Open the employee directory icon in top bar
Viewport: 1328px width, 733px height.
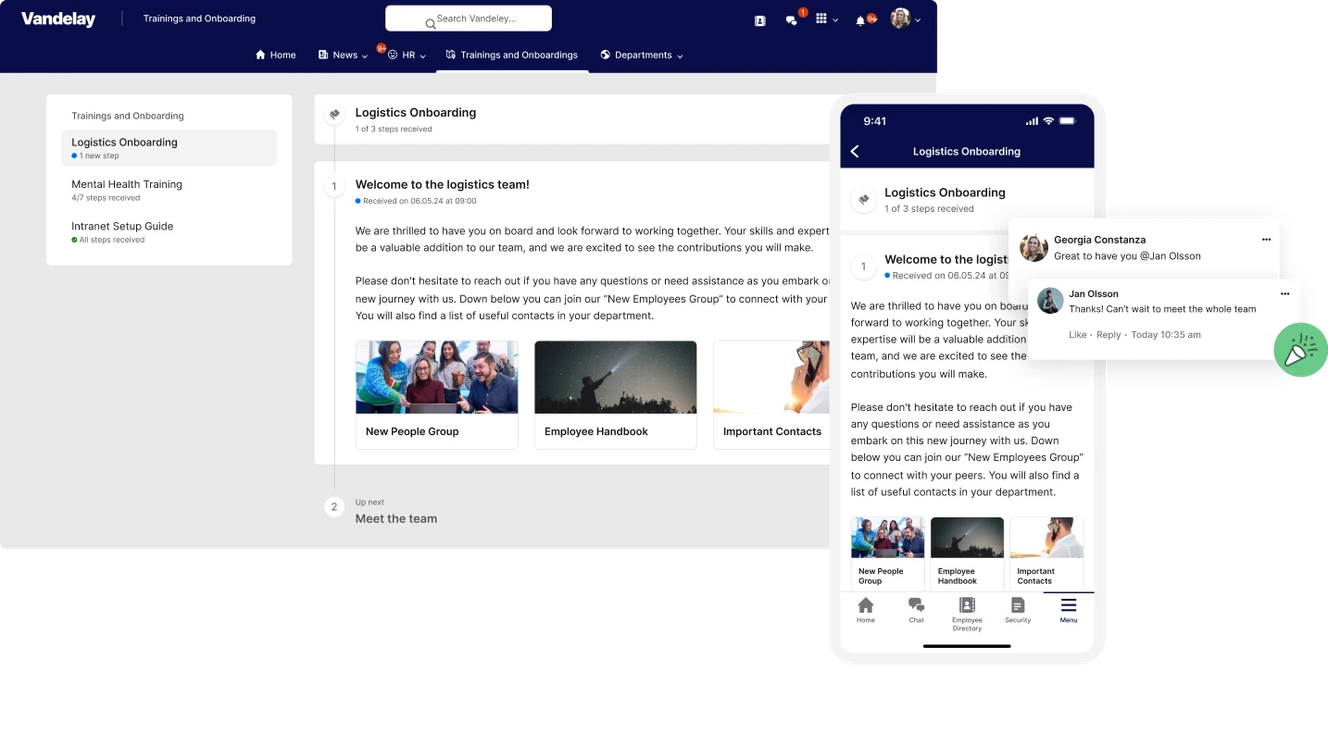[759, 18]
